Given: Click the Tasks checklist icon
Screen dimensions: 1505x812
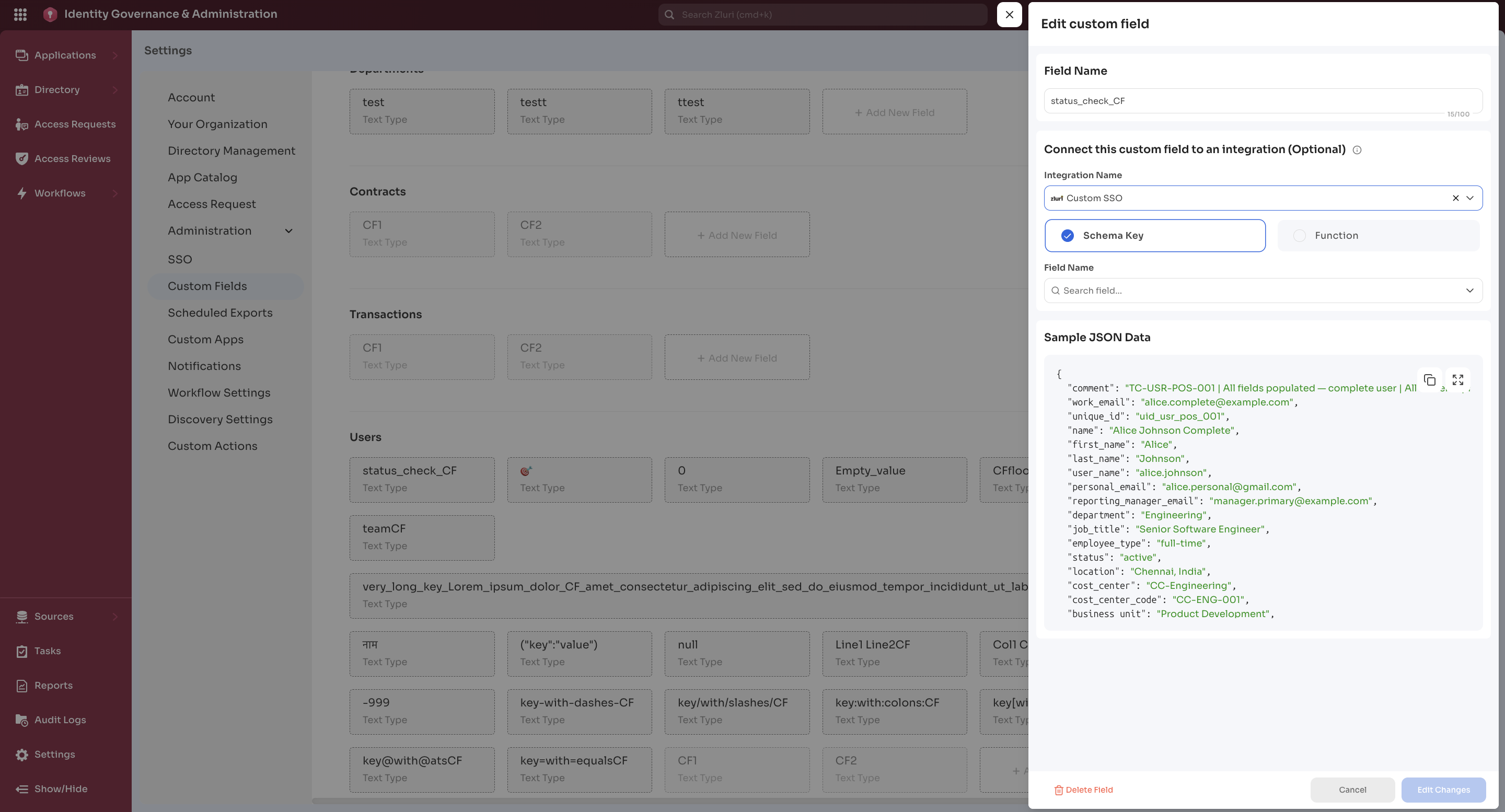Looking at the screenshot, I should (21, 651).
